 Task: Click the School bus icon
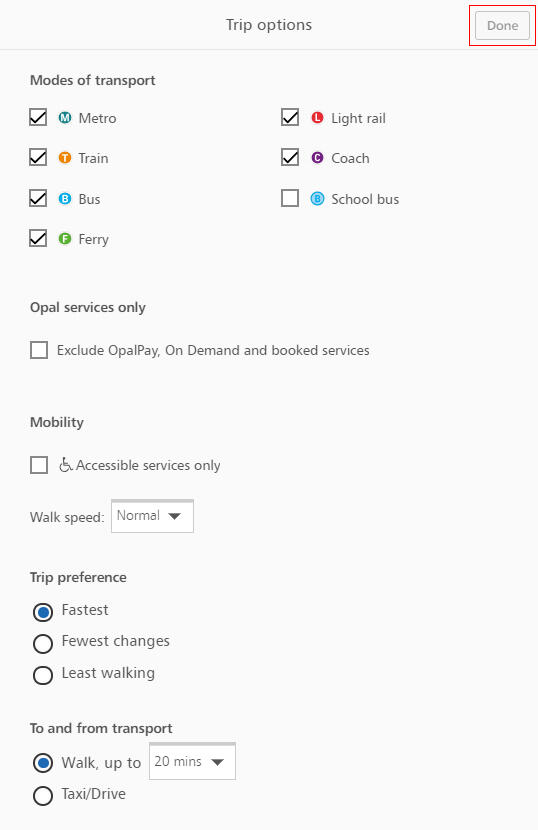tap(317, 199)
